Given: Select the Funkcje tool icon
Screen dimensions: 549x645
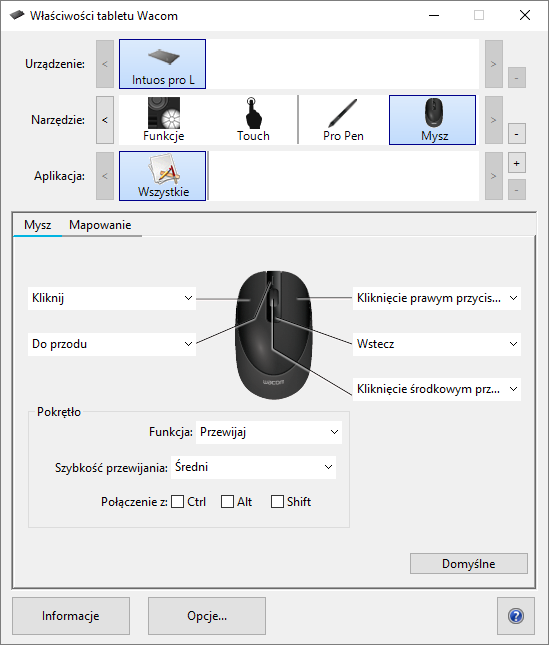Looking at the screenshot, I should 164,120.
